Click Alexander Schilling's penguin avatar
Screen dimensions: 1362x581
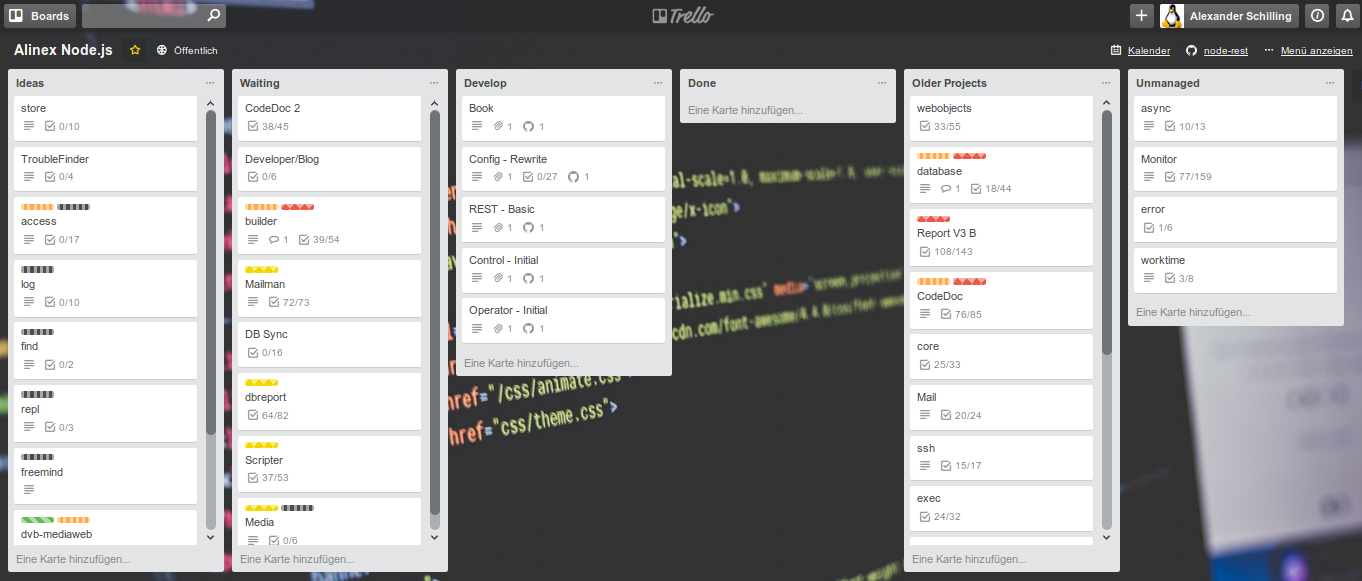click(1172, 15)
